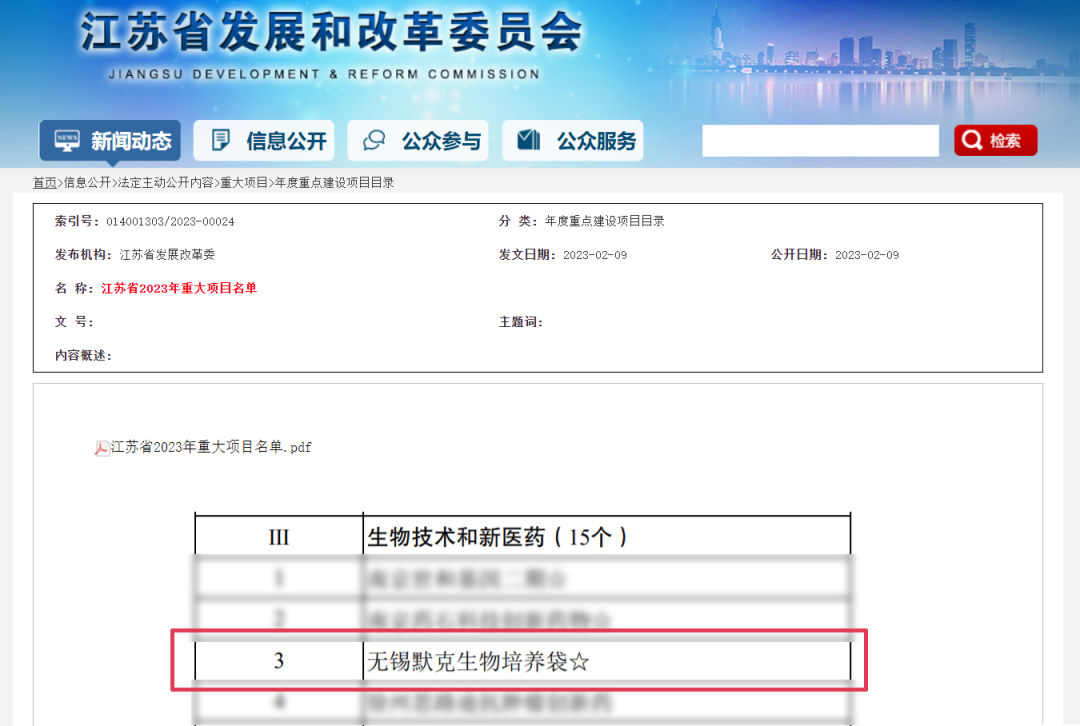This screenshot has width=1080, height=726.
Task: Click row number 3 in the table
Action: (279, 661)
